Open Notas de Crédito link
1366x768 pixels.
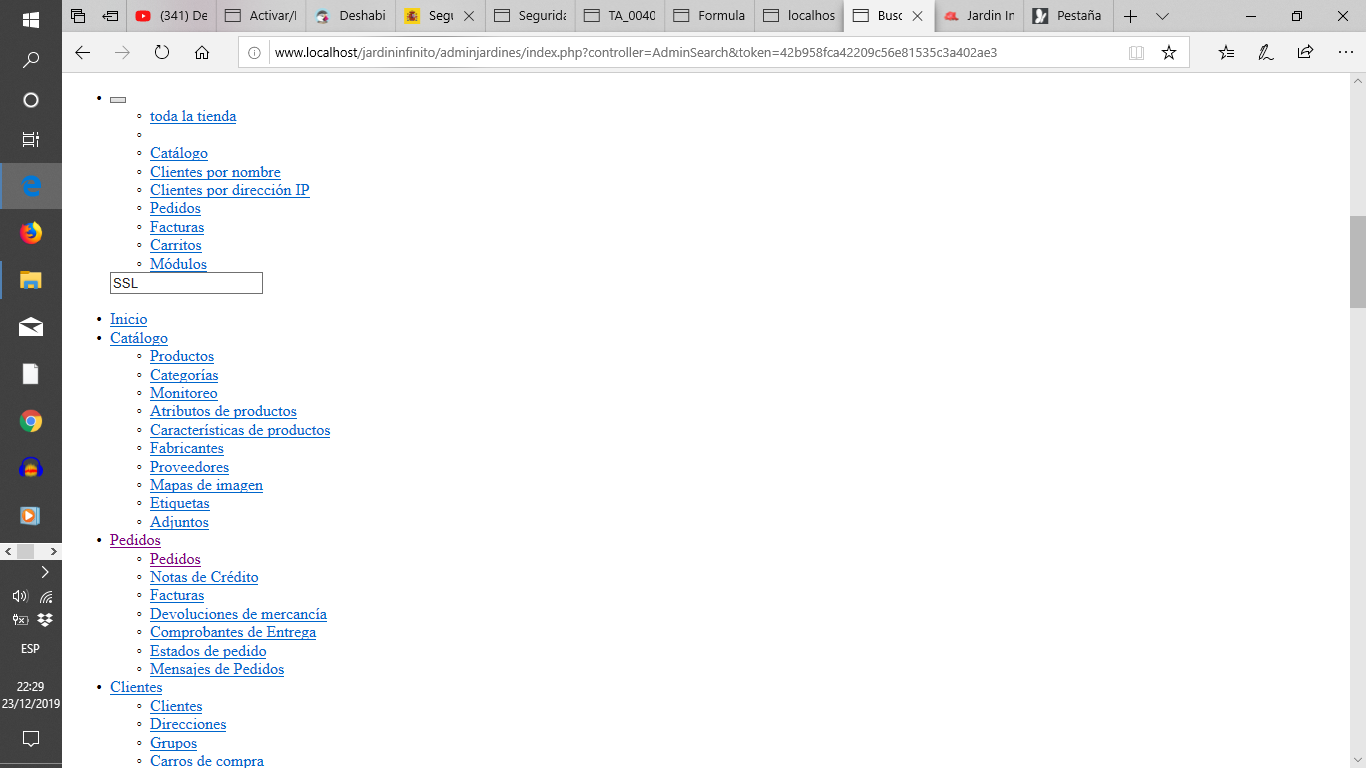(x=204, y=577)
